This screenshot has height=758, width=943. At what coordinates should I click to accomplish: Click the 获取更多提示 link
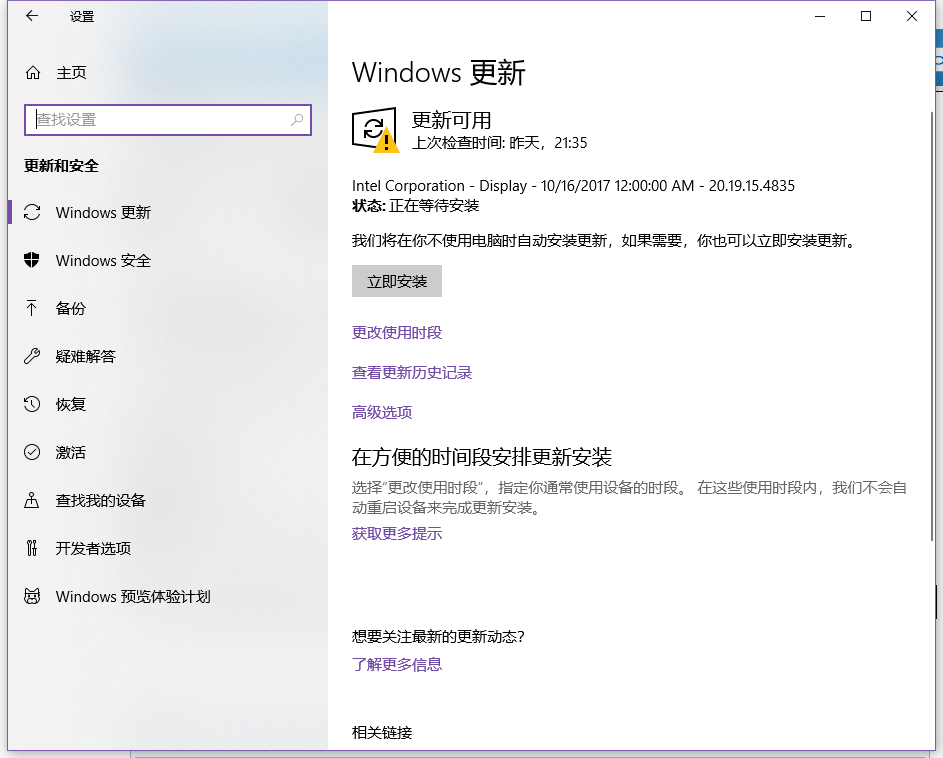coord(397,534)
